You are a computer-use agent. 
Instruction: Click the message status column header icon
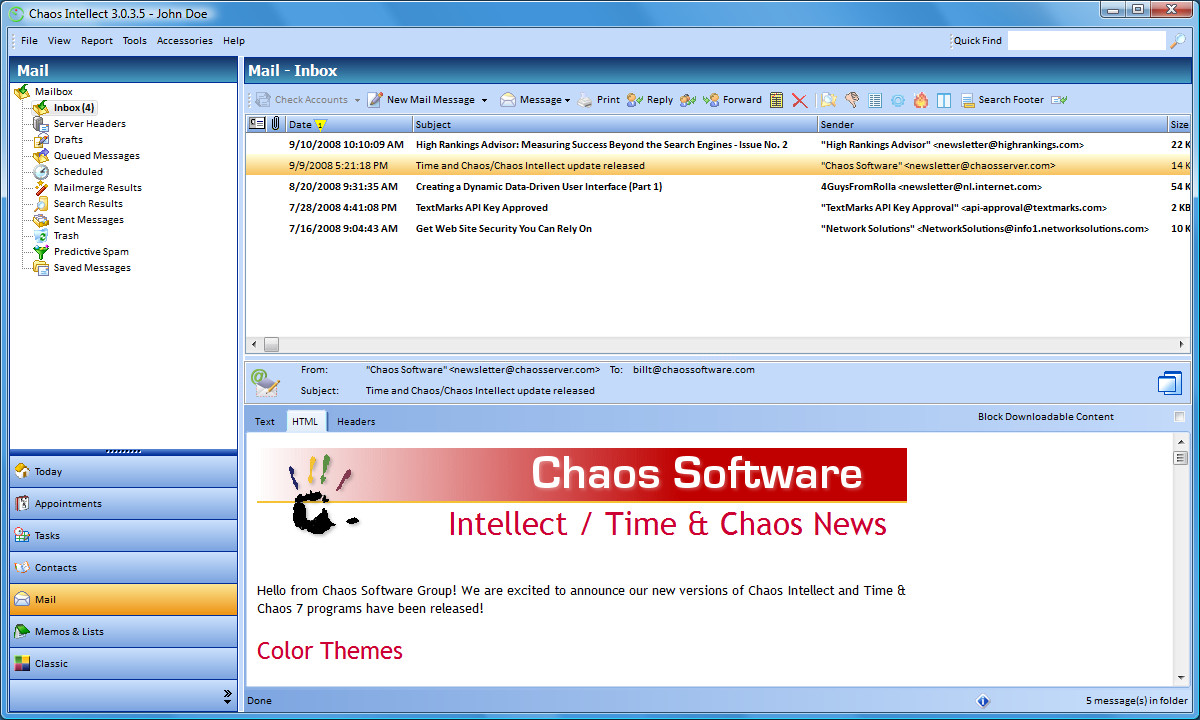256,124
